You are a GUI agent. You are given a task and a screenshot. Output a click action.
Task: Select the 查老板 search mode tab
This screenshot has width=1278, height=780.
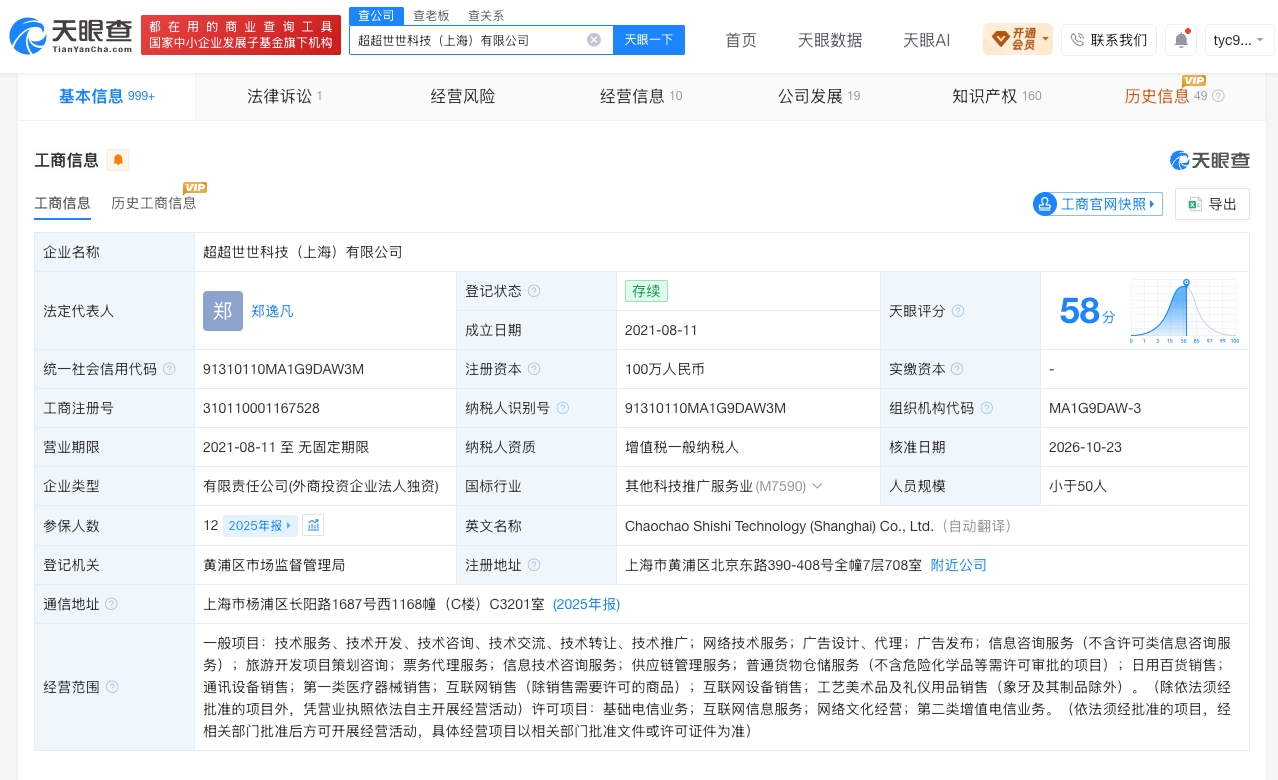tap(431, 15)
